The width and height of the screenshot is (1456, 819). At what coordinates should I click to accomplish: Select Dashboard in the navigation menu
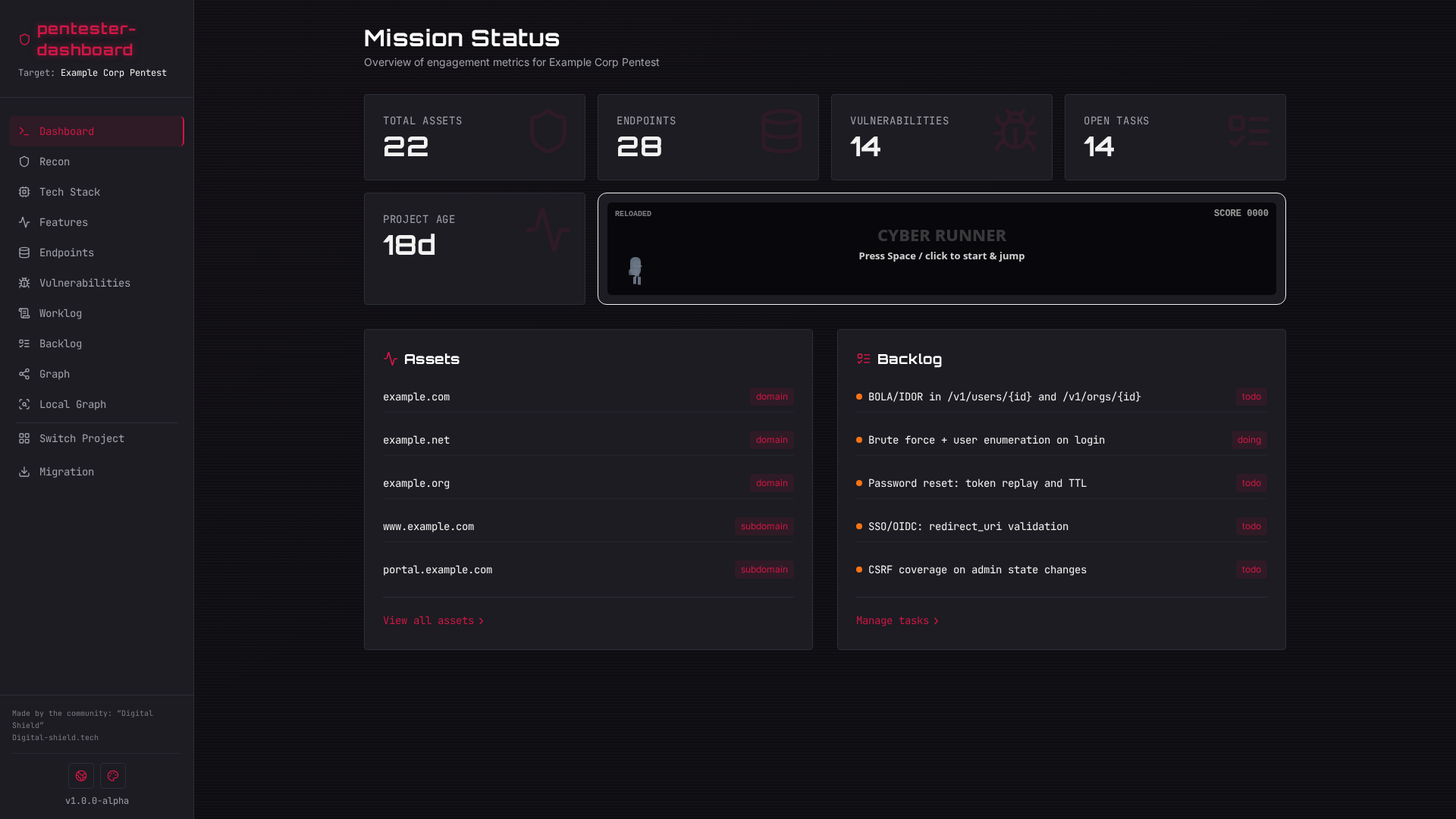(66, 131)
